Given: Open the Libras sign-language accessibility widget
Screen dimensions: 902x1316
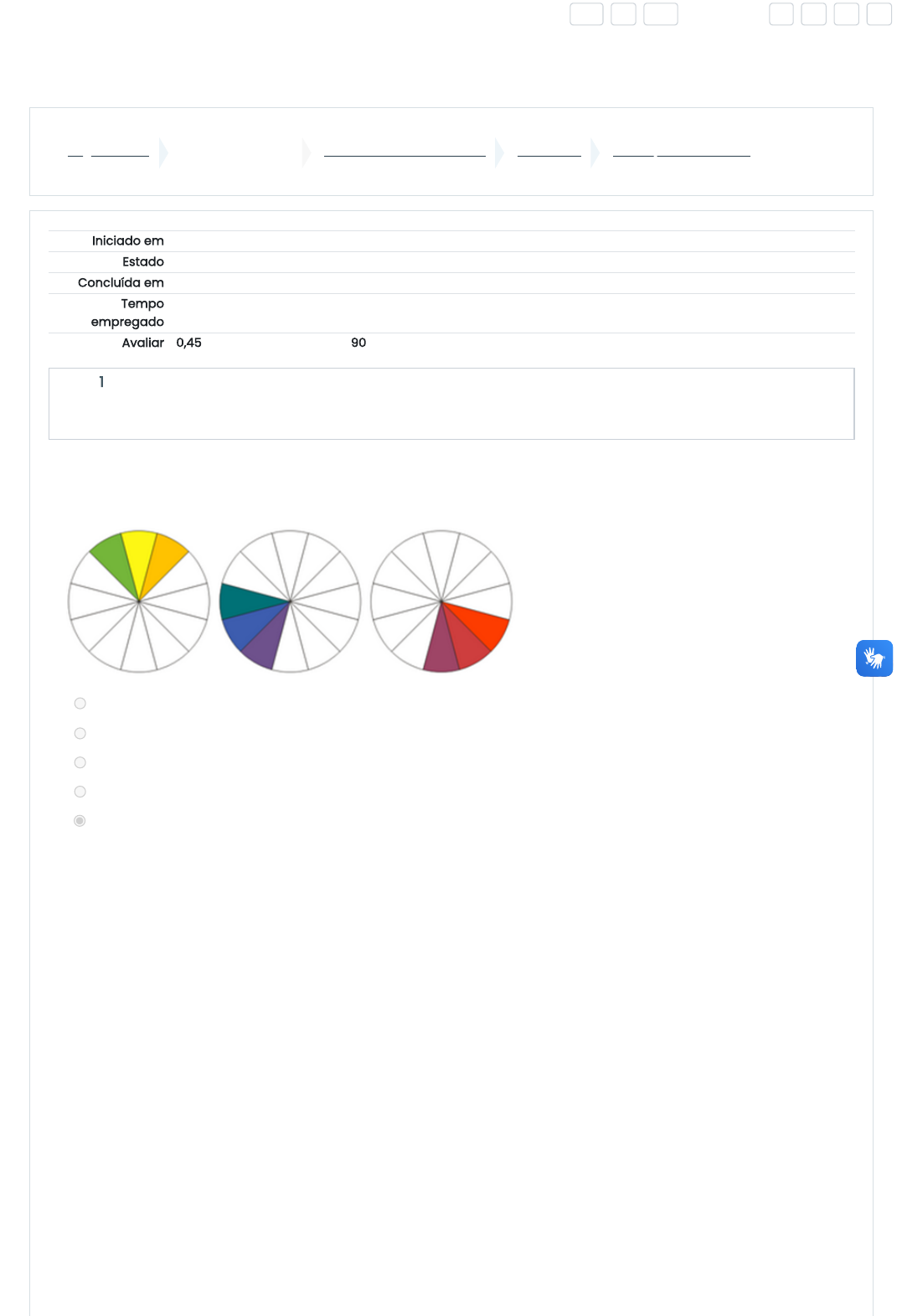Looking at the screenshot, I should [874, 658].
